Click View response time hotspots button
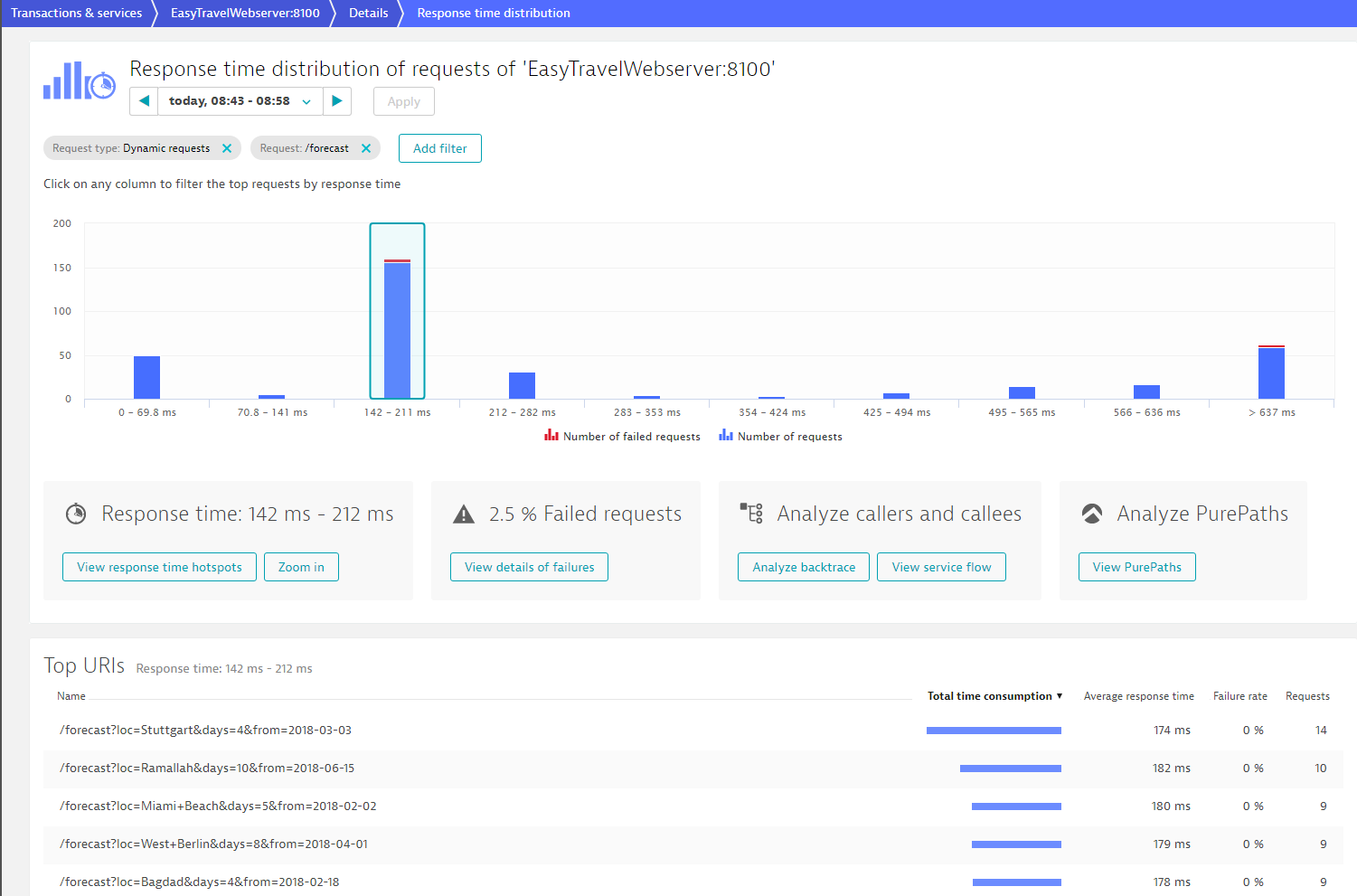 pos(159,567)
